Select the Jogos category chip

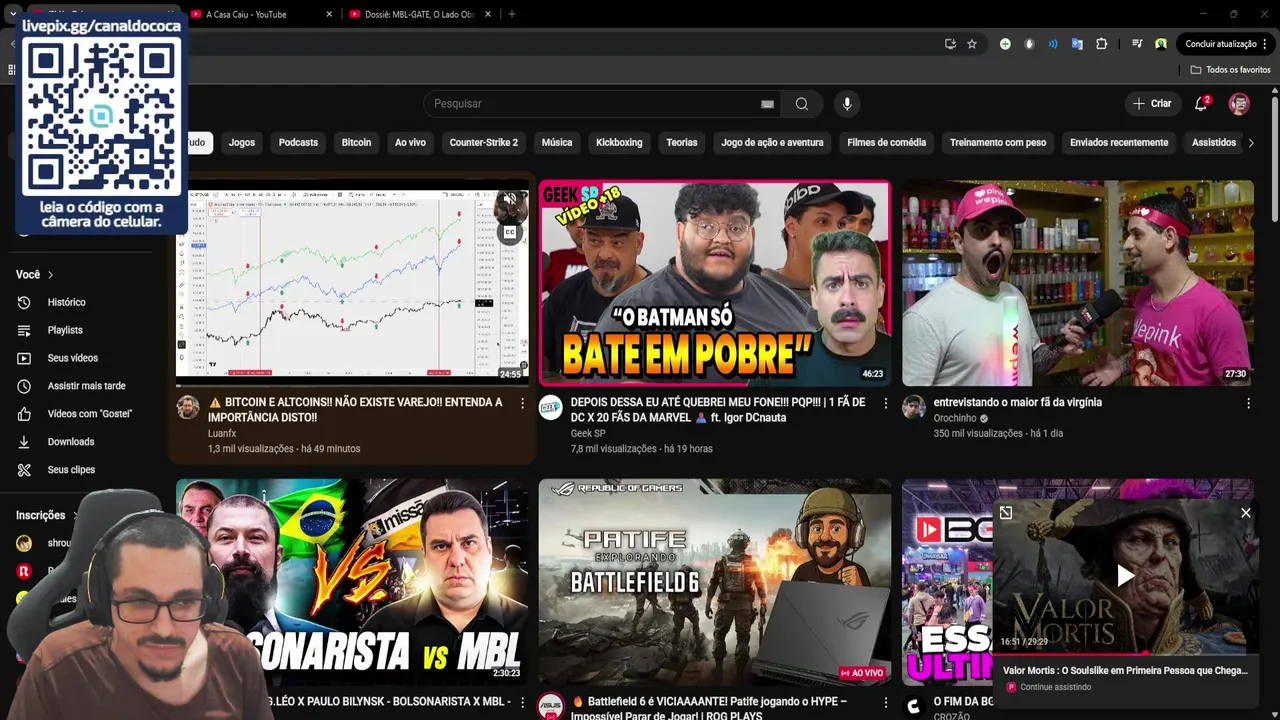pyautogui.click(x=242, y=143)
